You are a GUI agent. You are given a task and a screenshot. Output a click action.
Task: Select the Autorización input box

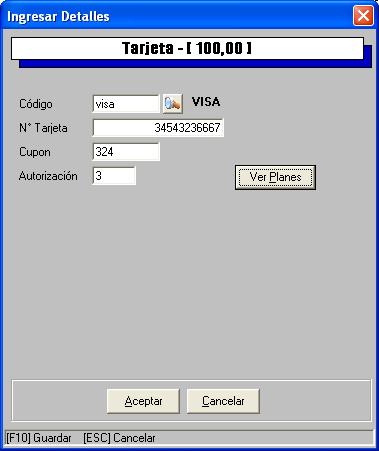[114, 176]
